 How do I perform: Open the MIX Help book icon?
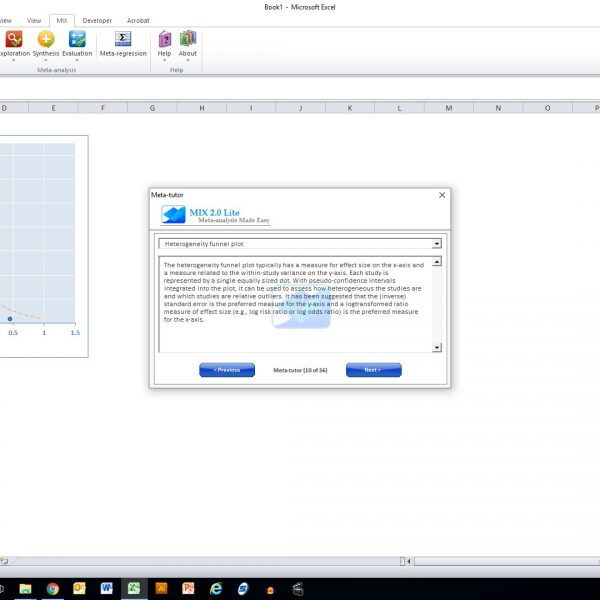click(x=165, y=39)
